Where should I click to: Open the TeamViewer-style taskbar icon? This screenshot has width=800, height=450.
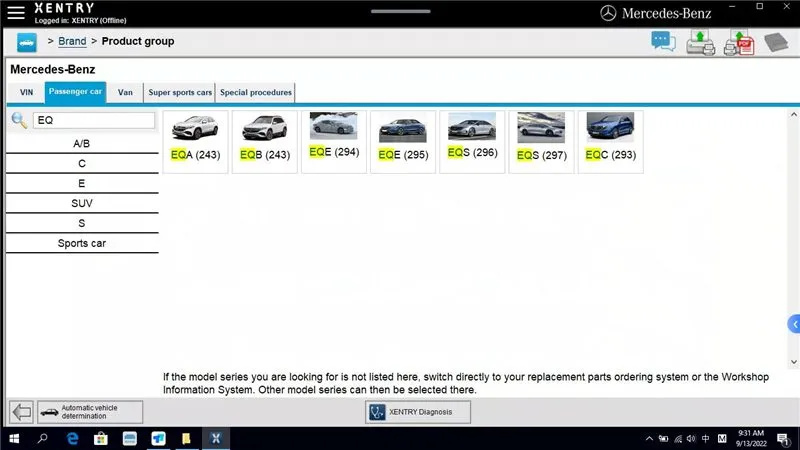(158, 438)
